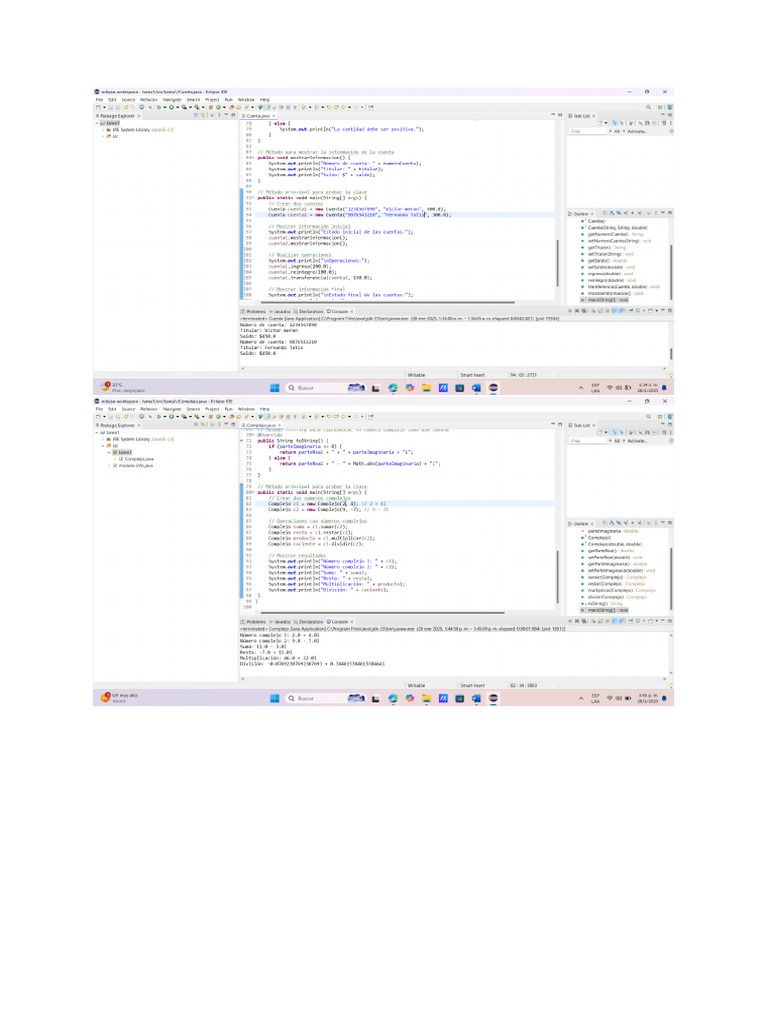The image size is (768, 1024).
Task: Click editor horizontal scrollbar in Complejo.java window
Action: [x=383, y=613]
